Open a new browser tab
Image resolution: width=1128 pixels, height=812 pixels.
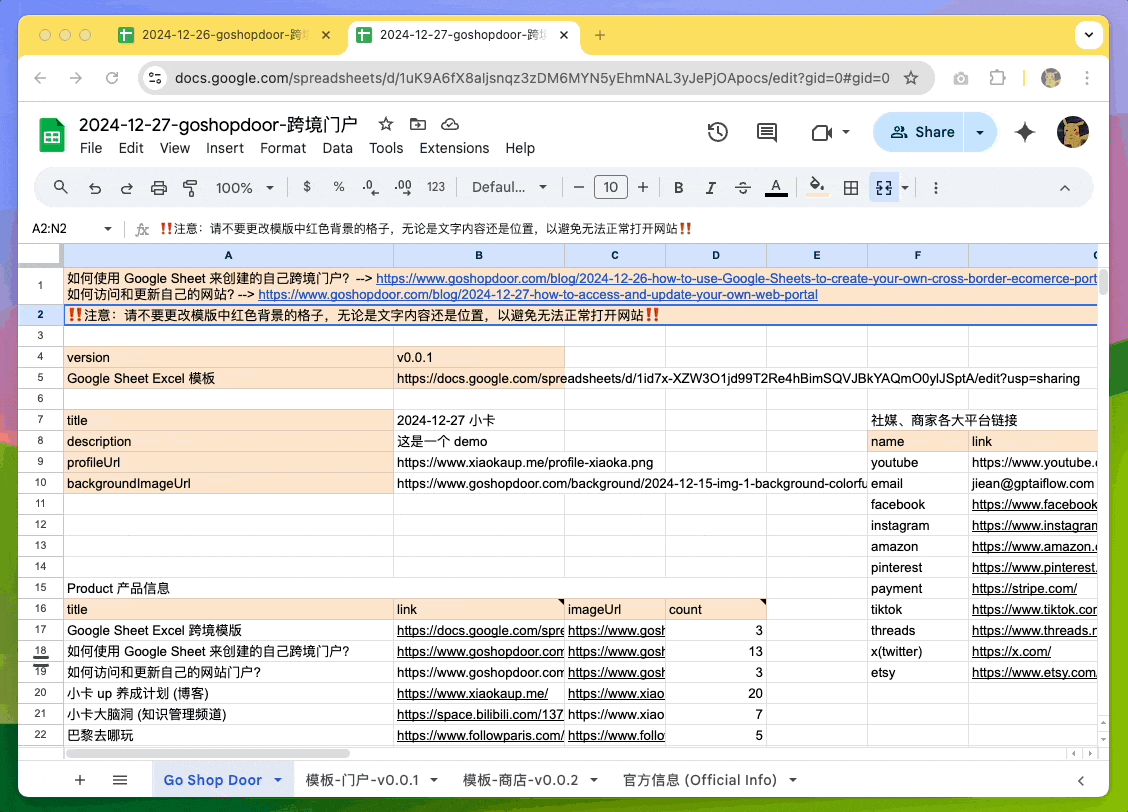click(600, 35)
